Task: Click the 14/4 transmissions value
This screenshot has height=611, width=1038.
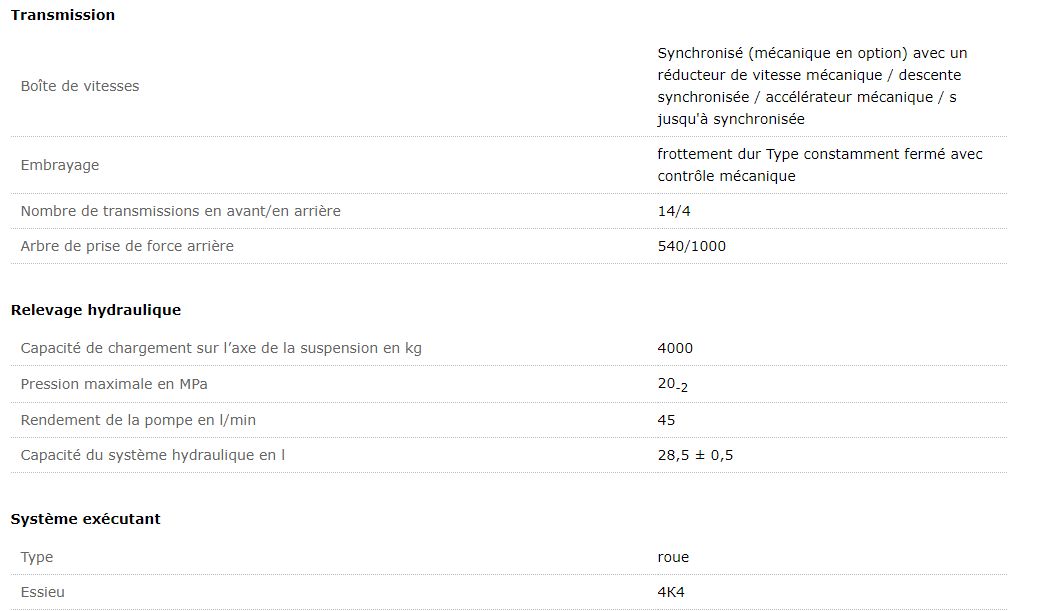Action: [x=675, y=211]
